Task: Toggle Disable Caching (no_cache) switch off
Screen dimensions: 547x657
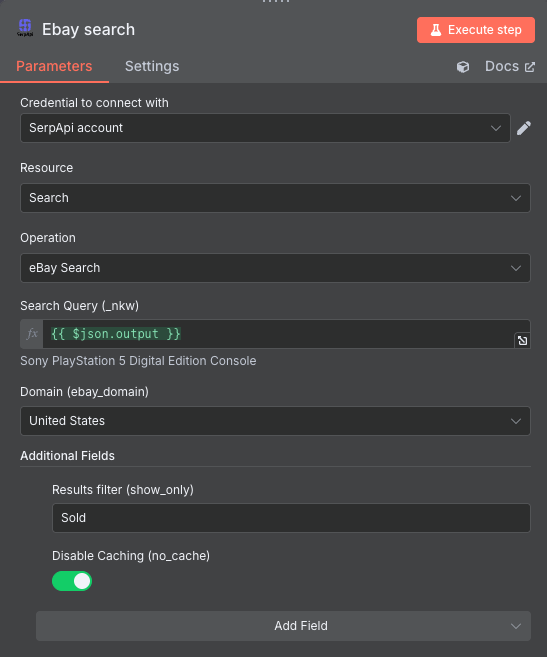Action: 72,581
